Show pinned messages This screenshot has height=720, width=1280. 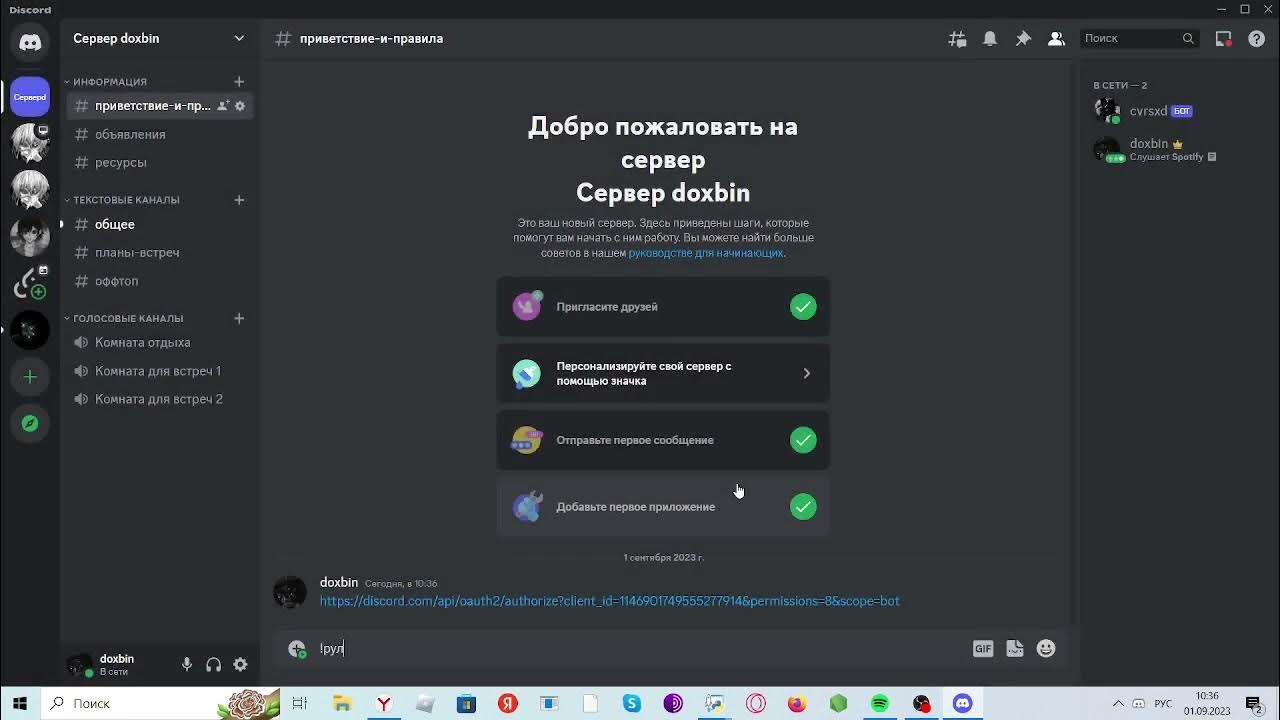(1023, 39)
